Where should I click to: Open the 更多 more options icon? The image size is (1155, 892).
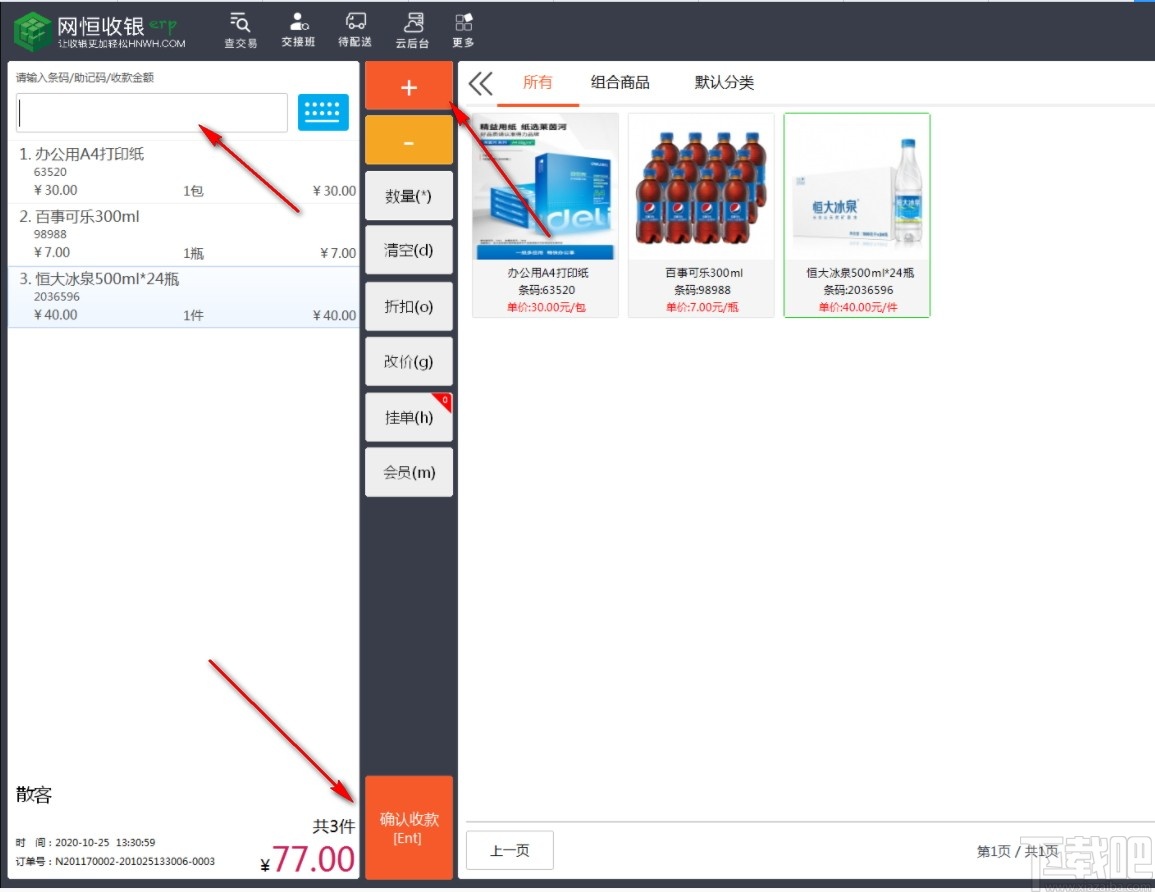tap(463, 30)
